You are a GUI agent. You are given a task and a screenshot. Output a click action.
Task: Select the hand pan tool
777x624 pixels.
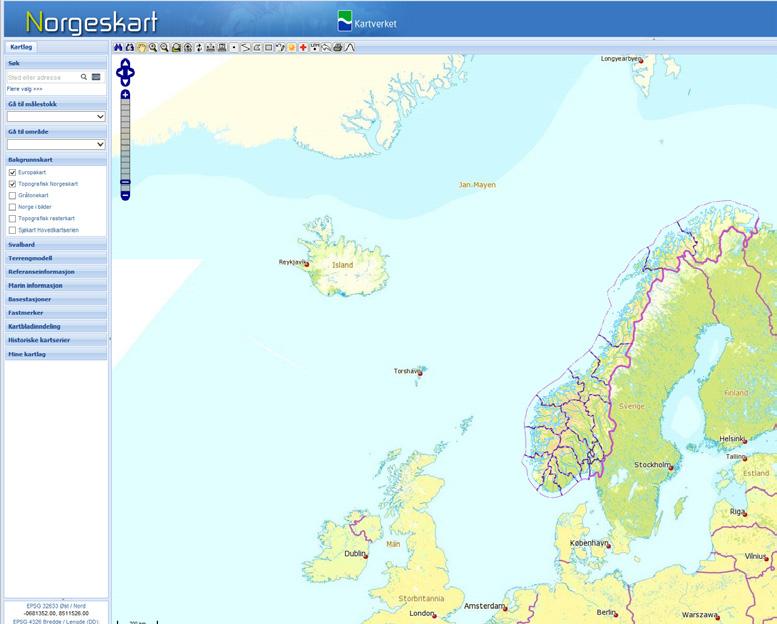tap(142, 48)
